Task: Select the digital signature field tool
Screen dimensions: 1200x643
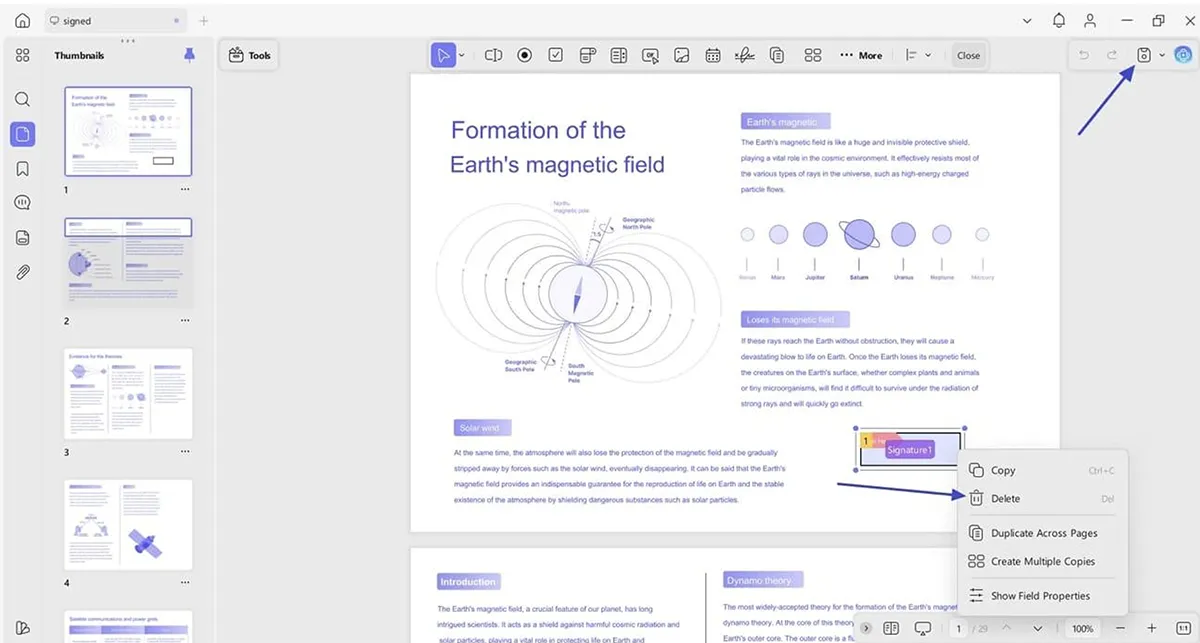Action: pos(743,55)
